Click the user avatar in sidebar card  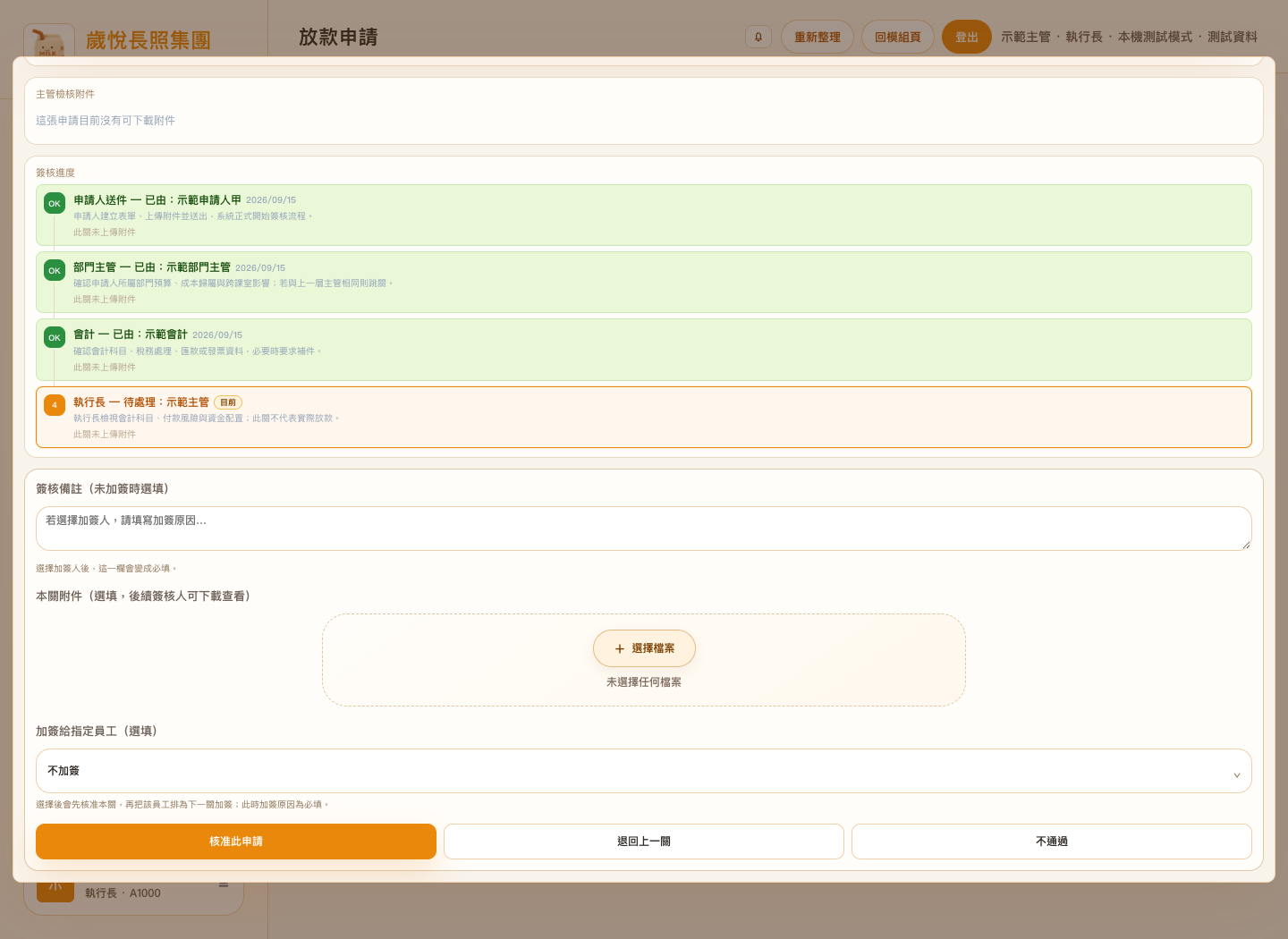coord(55,892)
